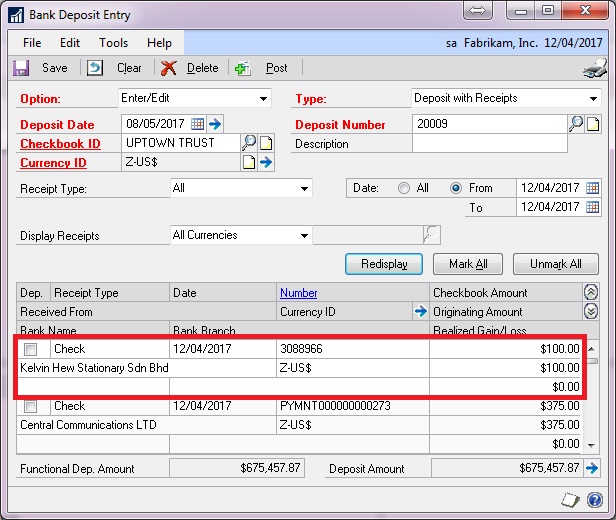
Task: Click the blue arrow beside Deposit Amount
Action: 592,468
